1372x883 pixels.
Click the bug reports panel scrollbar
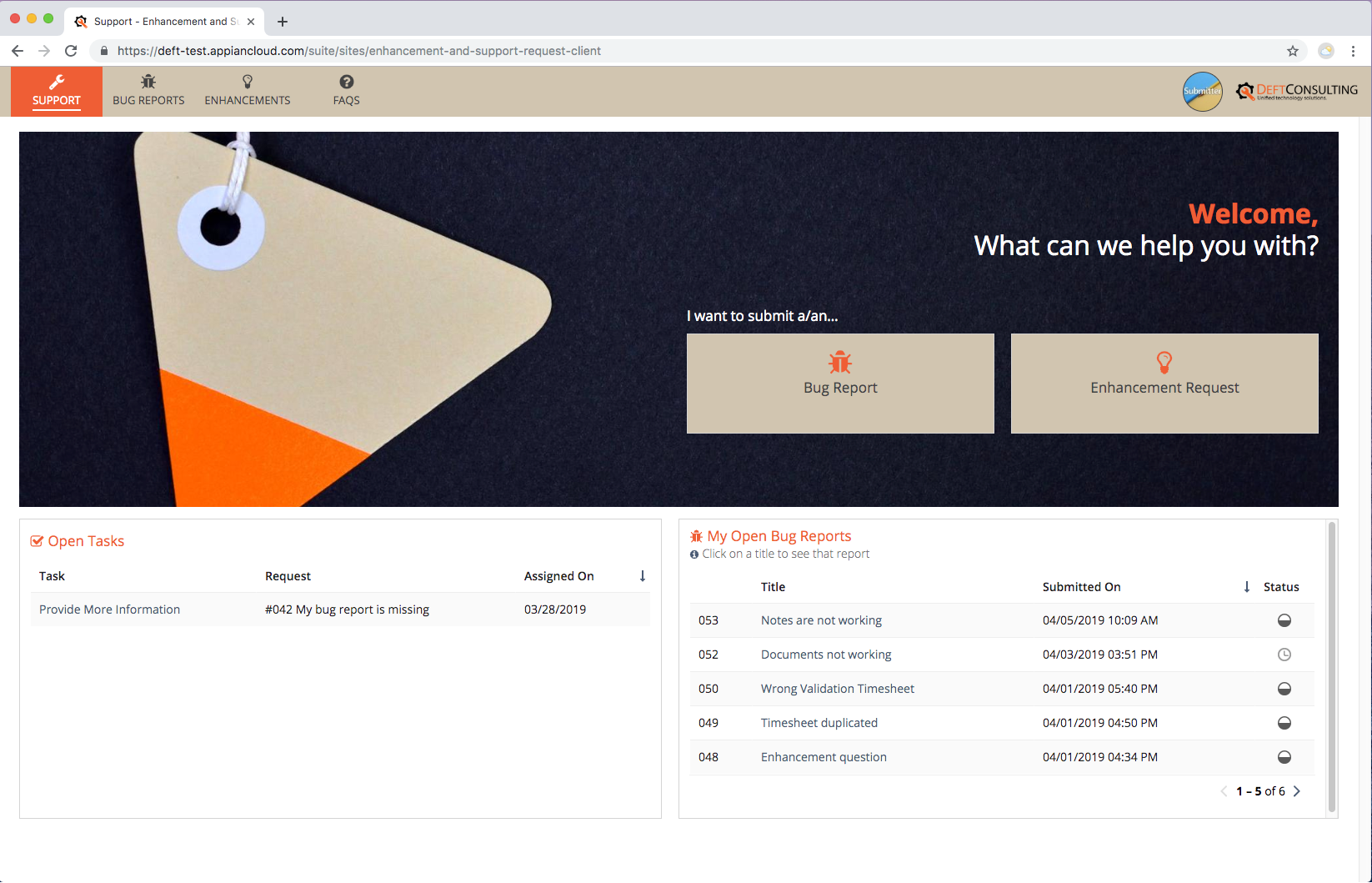(x=1332, y=667)
